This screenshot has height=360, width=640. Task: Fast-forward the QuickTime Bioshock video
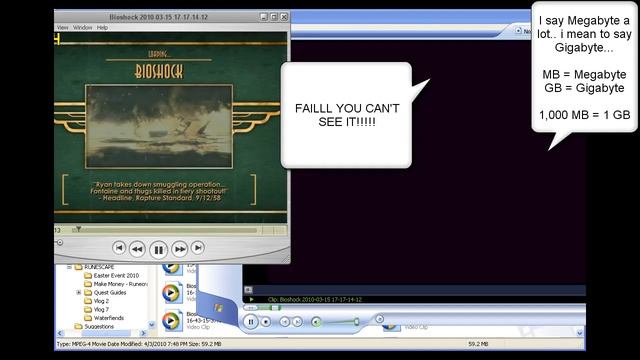tap(179, 249)
